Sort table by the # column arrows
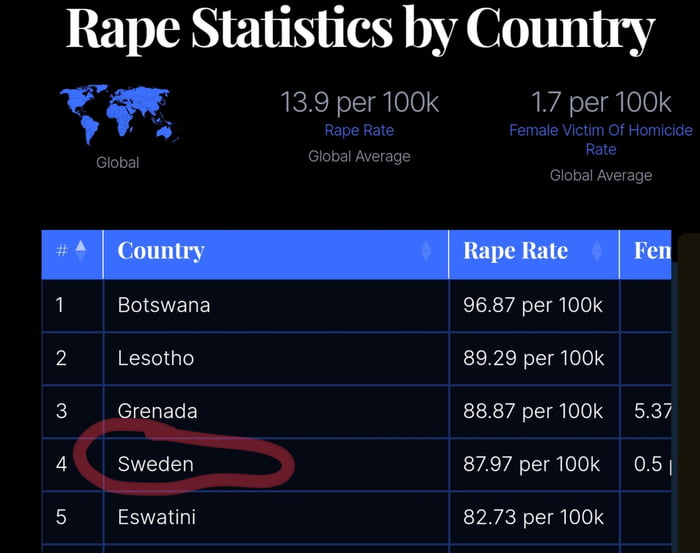The image size is (700, 553). pos(81,250)
